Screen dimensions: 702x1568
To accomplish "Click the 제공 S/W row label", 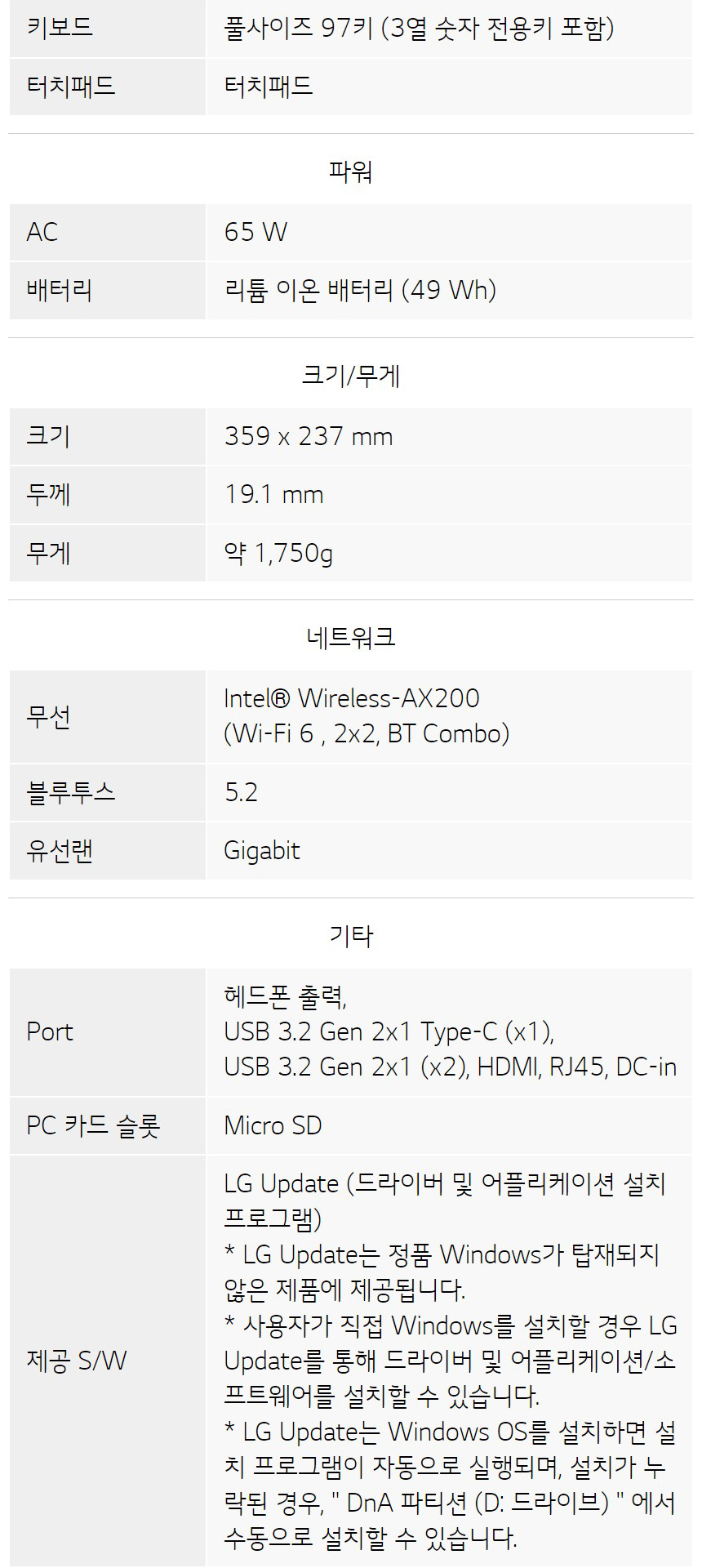I will tap(77, 1361).
